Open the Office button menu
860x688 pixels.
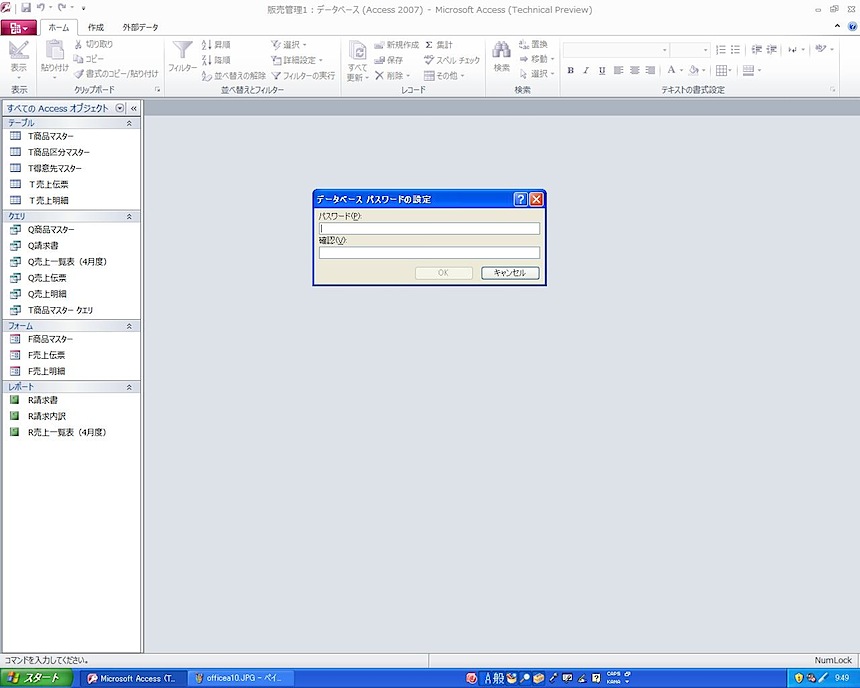19,27
